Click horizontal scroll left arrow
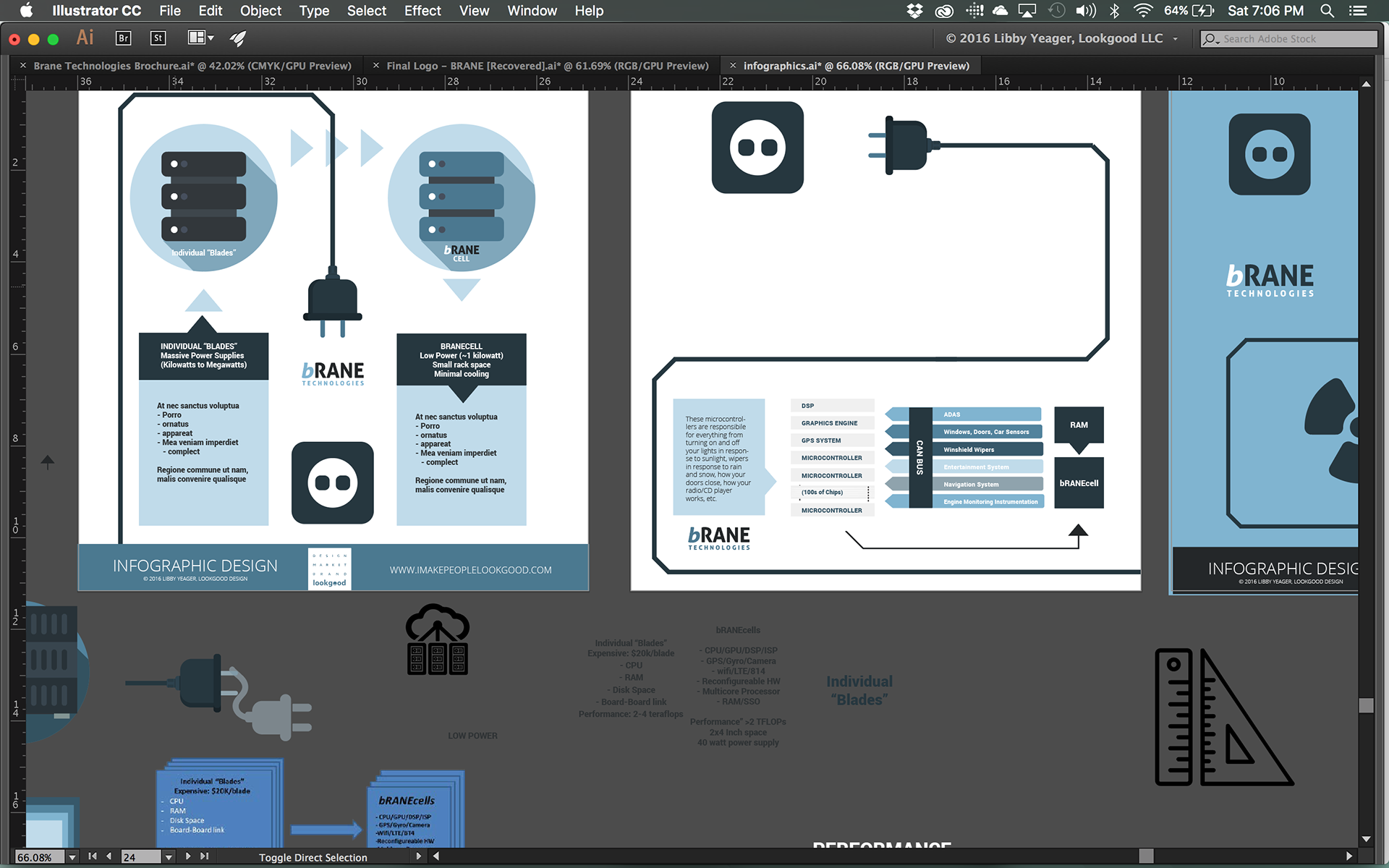 [436, 856]
